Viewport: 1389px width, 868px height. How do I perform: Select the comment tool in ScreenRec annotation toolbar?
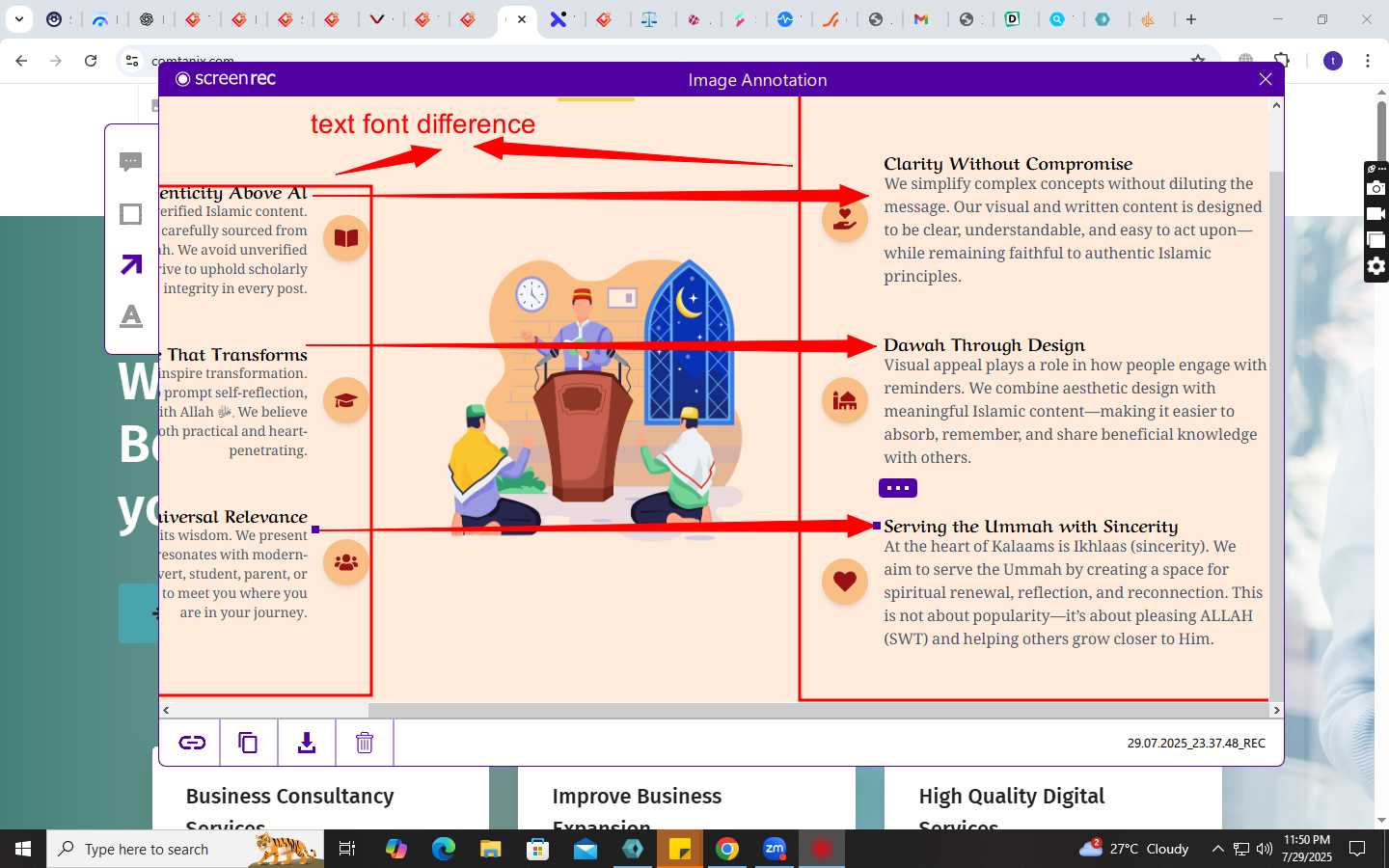[131, 162]
